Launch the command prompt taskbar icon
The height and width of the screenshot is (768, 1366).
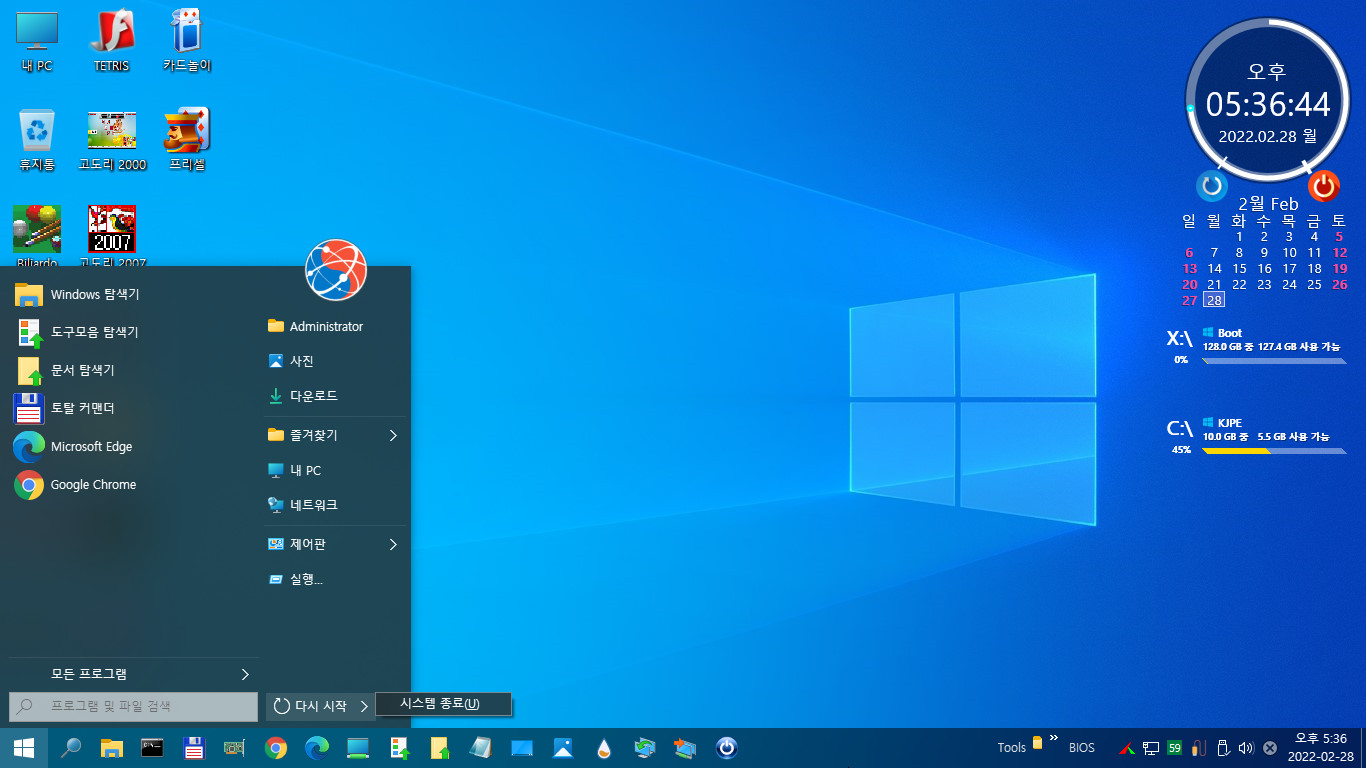(152, 747)
